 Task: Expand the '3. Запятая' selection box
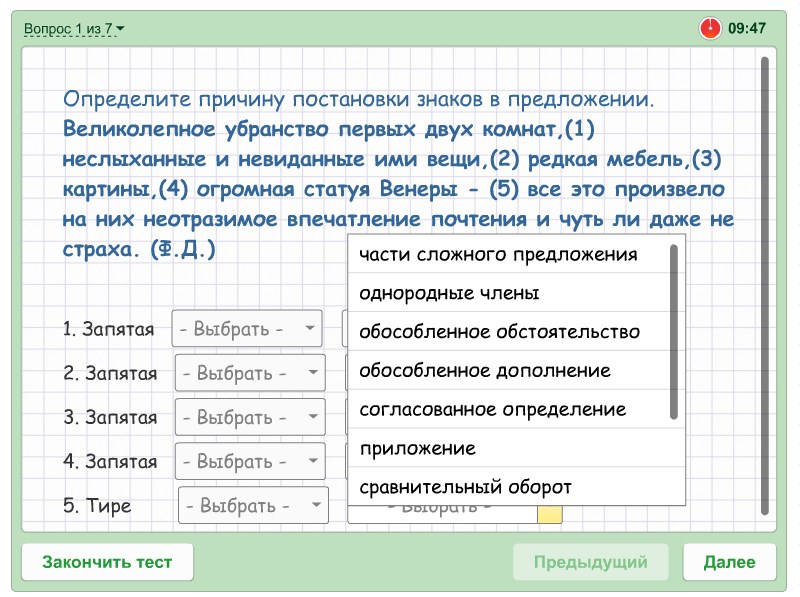[250, 417]
